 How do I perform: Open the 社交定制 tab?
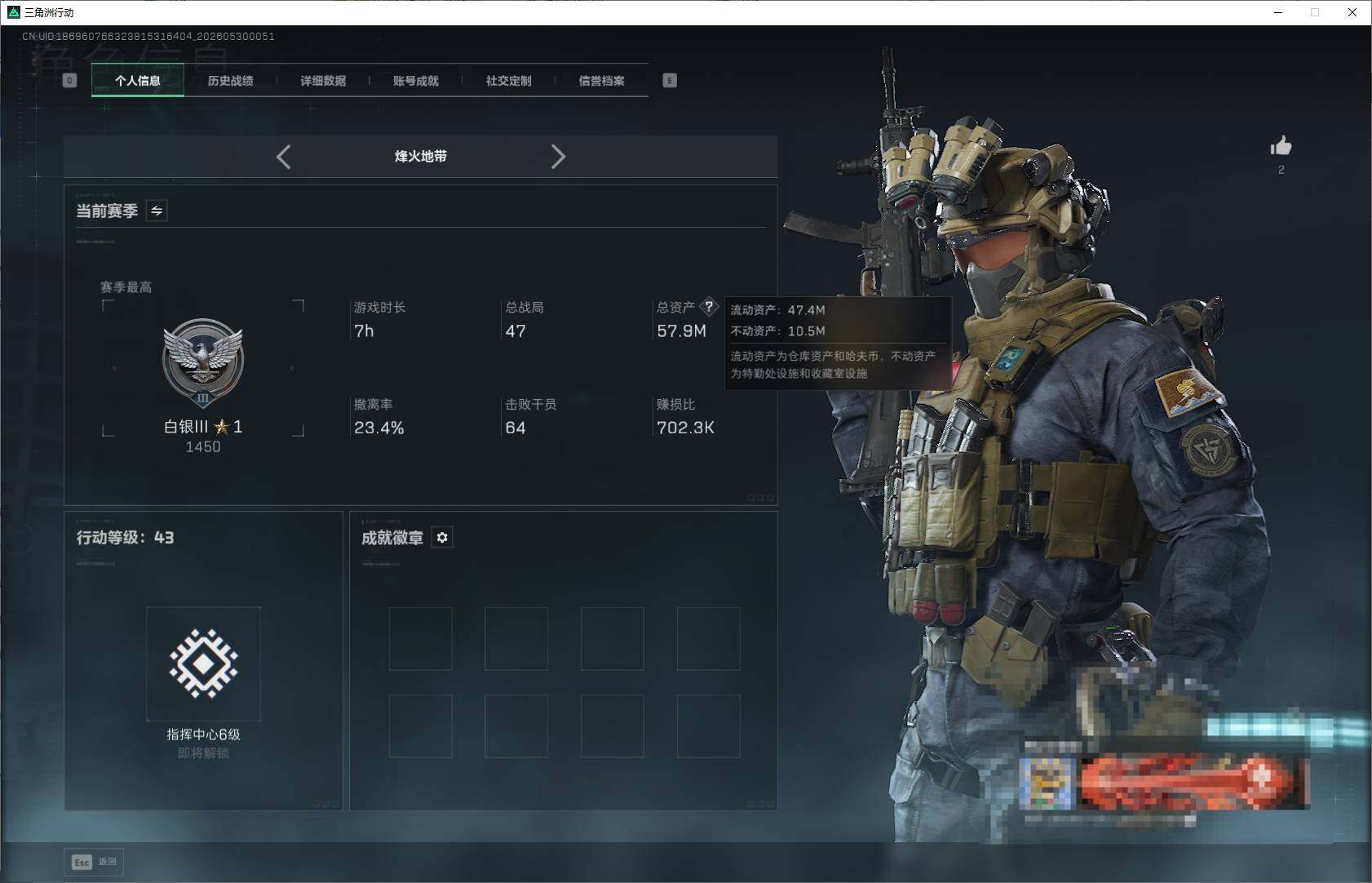pos(509,80)
